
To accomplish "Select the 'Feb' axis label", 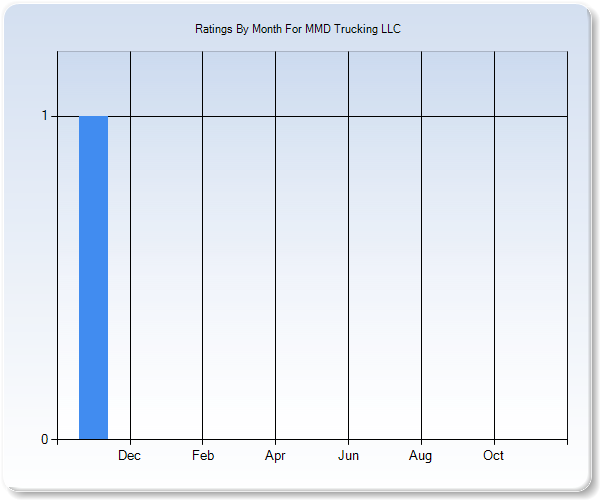I will tap(203, 456).
